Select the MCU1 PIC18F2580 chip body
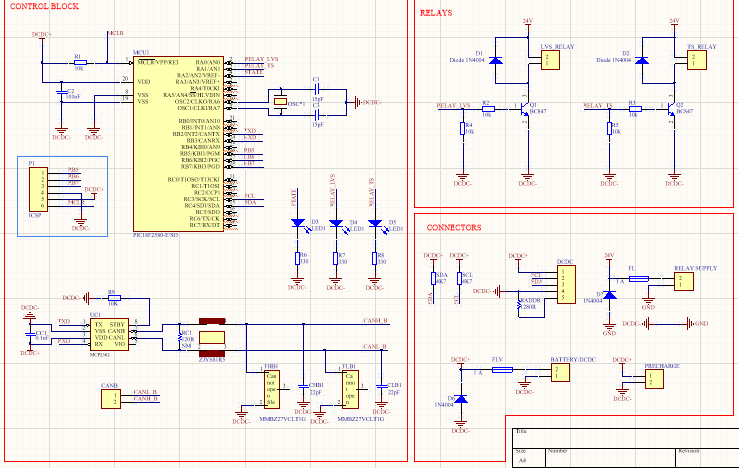This screenshot has height=468, width=739. (x=178, y=143)
